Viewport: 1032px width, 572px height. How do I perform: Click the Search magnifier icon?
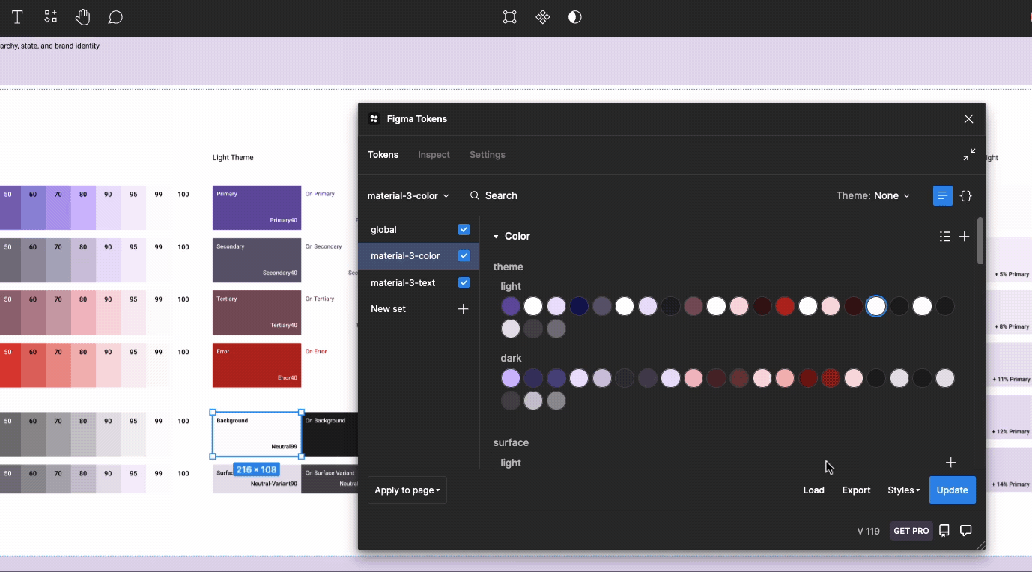[x=475, y=195]
